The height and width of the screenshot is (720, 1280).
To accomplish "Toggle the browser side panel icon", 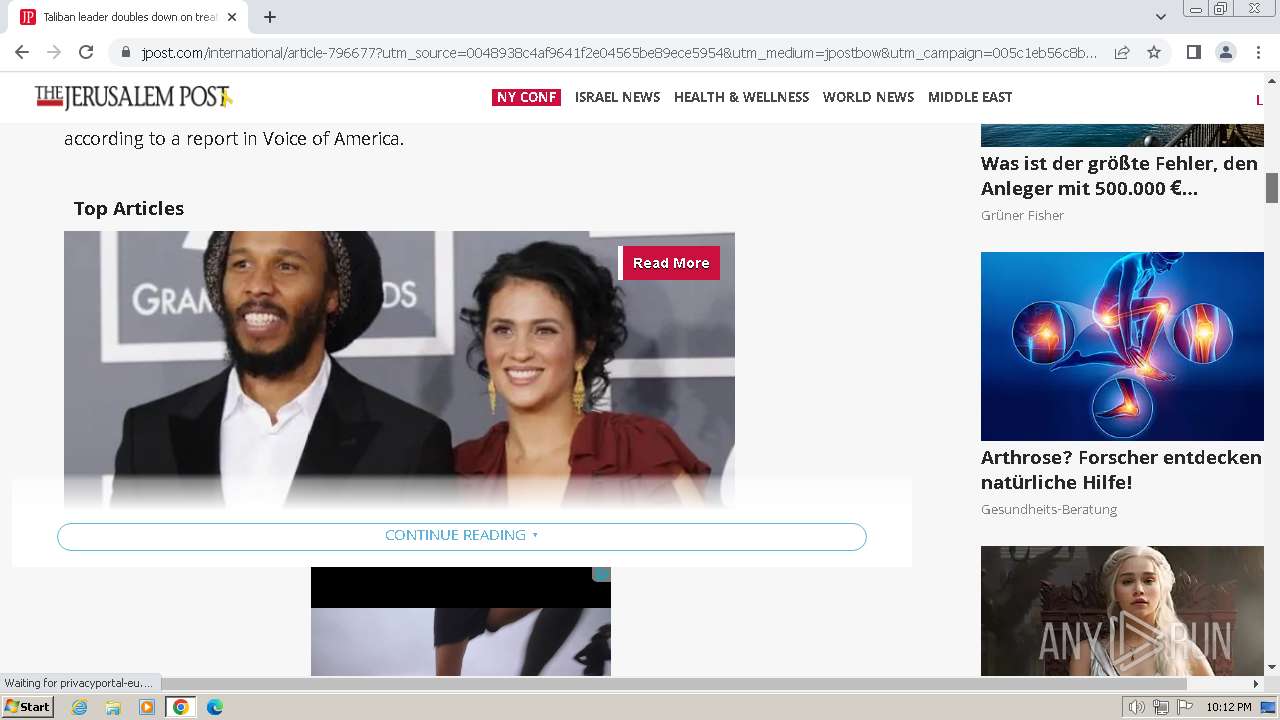I will coord(1193,52).
